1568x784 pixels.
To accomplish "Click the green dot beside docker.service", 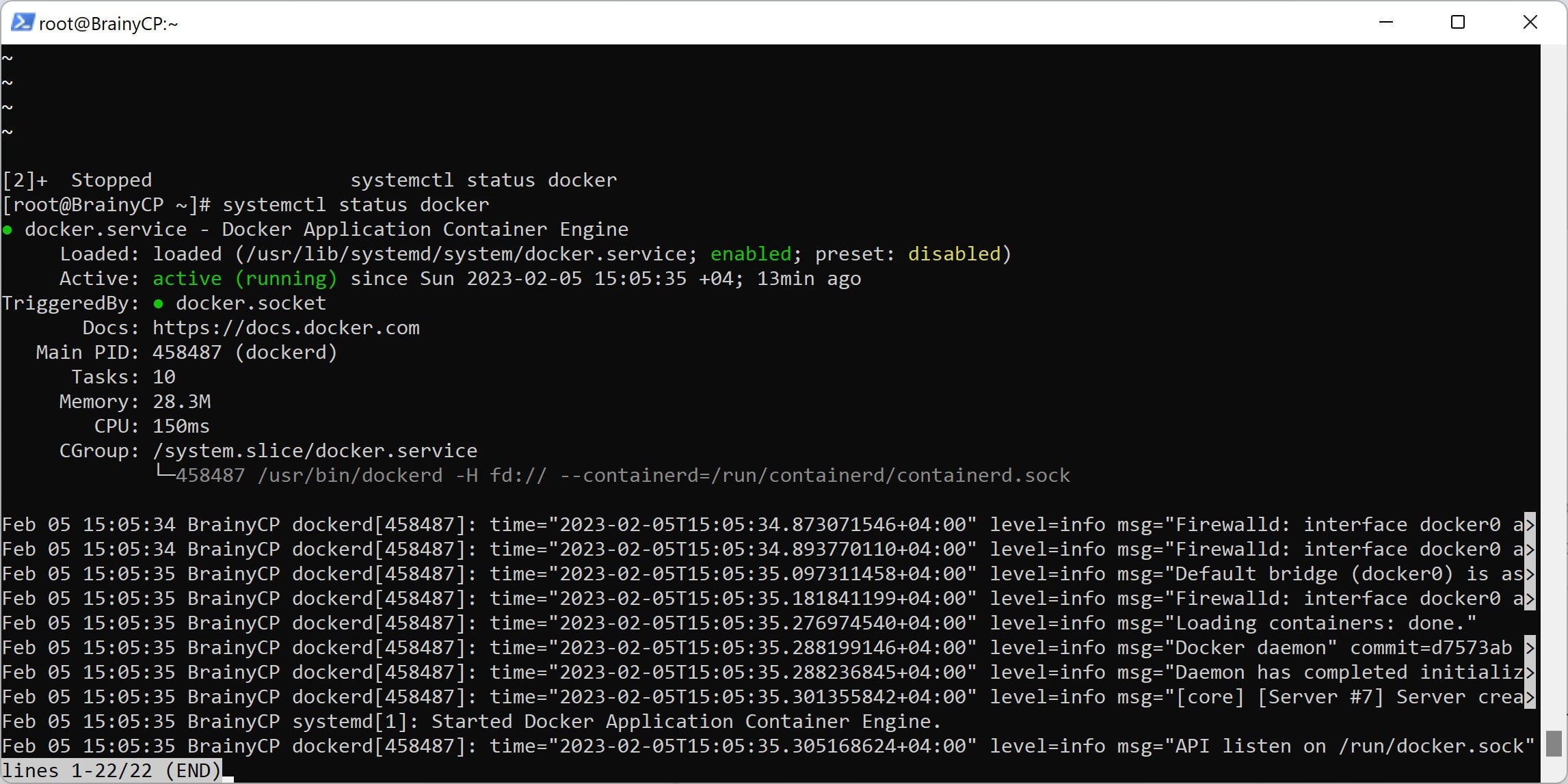I will point(8,230).
